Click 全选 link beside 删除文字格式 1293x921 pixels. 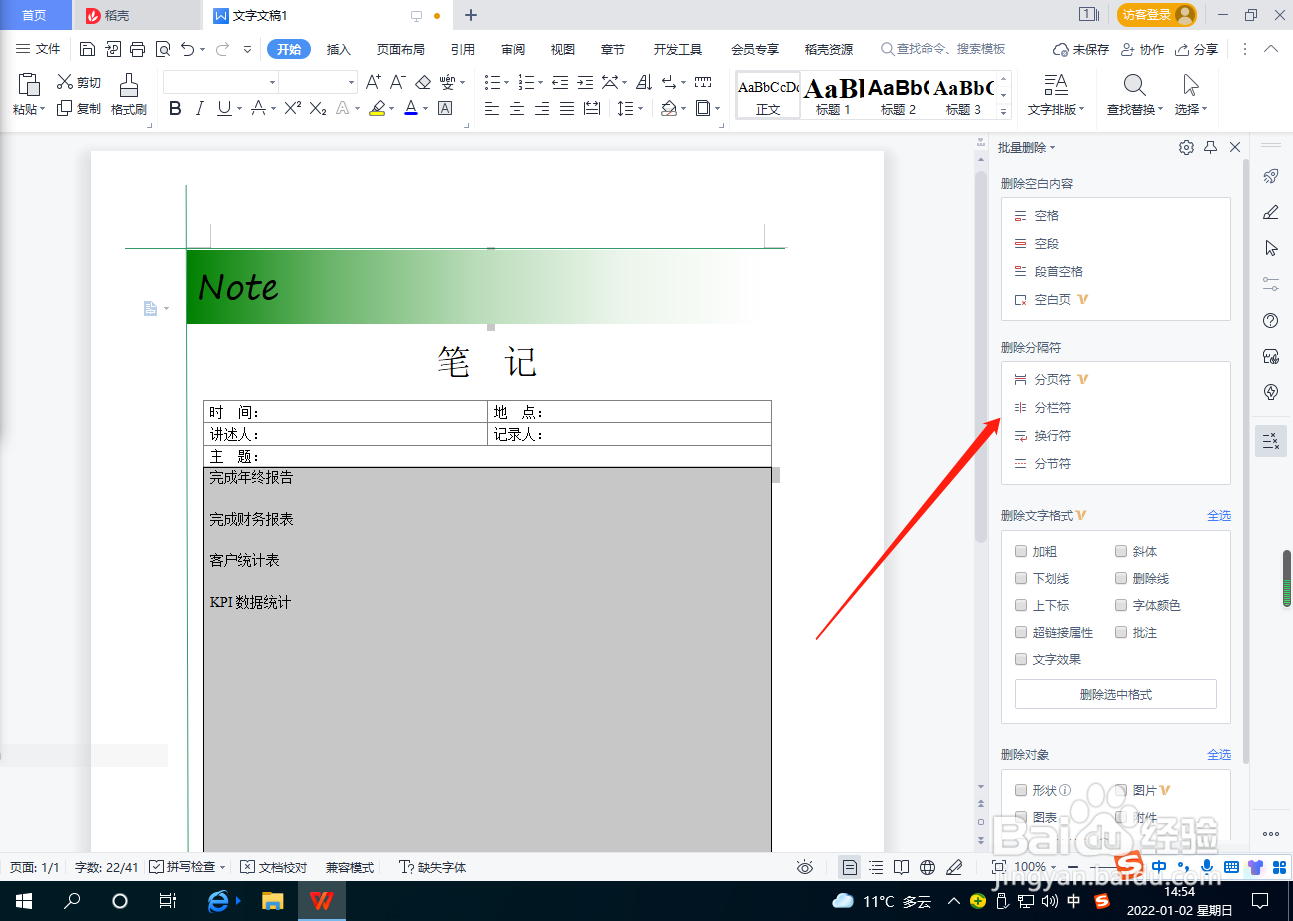tap(1219, 516)
